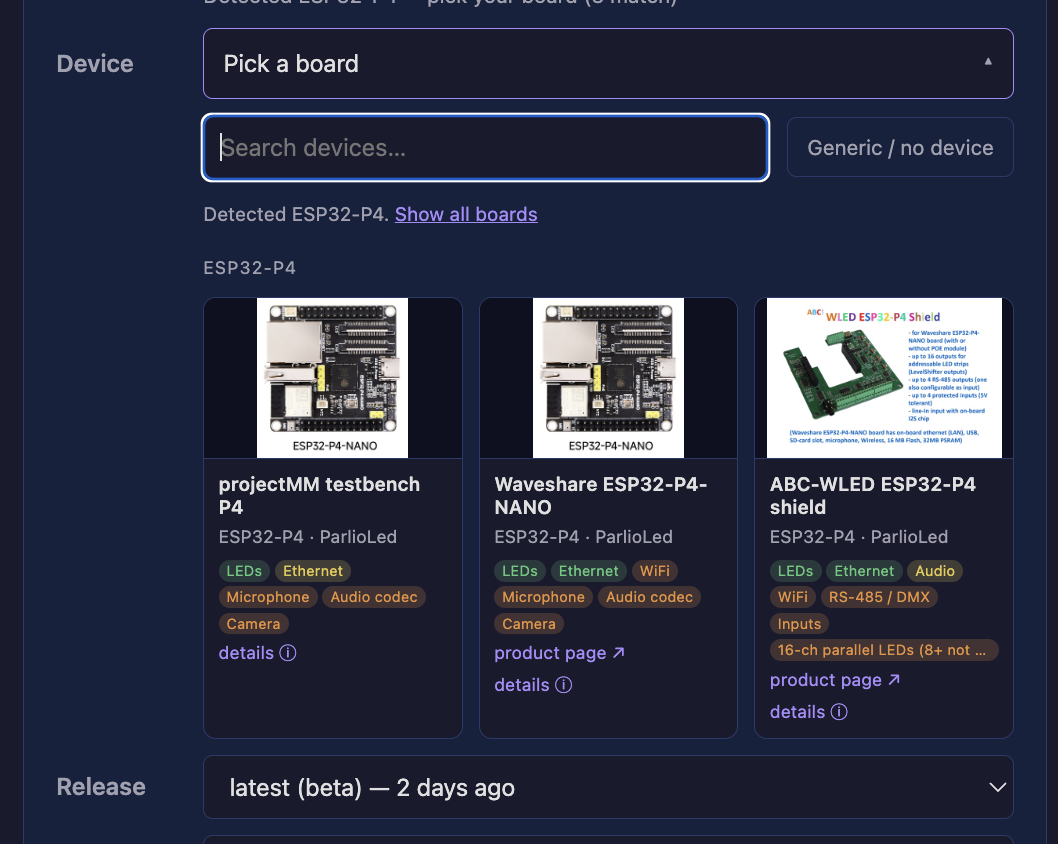Select Waveshare ESP32-P4-NANO board image
Screen dimensions: 1058x844
[608, 378]
